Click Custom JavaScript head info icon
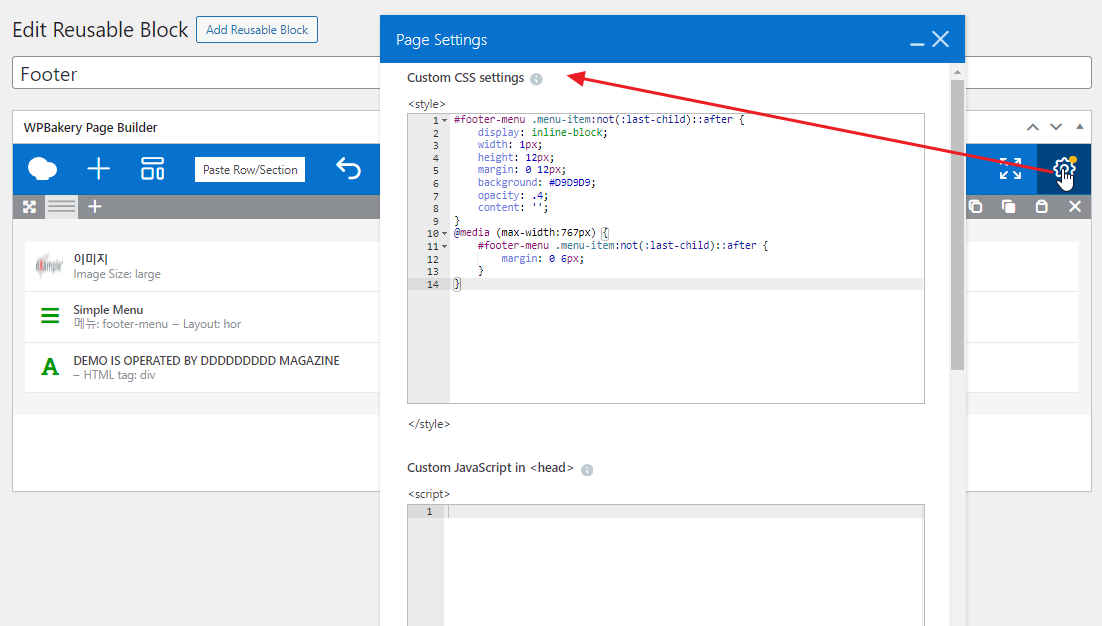This screenshot has width=1102, height=626. [x=587, y=469]
